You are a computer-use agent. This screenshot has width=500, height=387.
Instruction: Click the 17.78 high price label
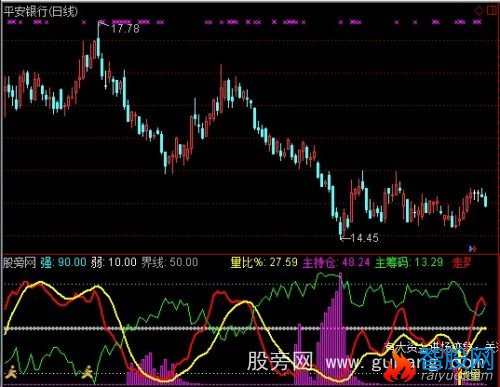(125, 29)
